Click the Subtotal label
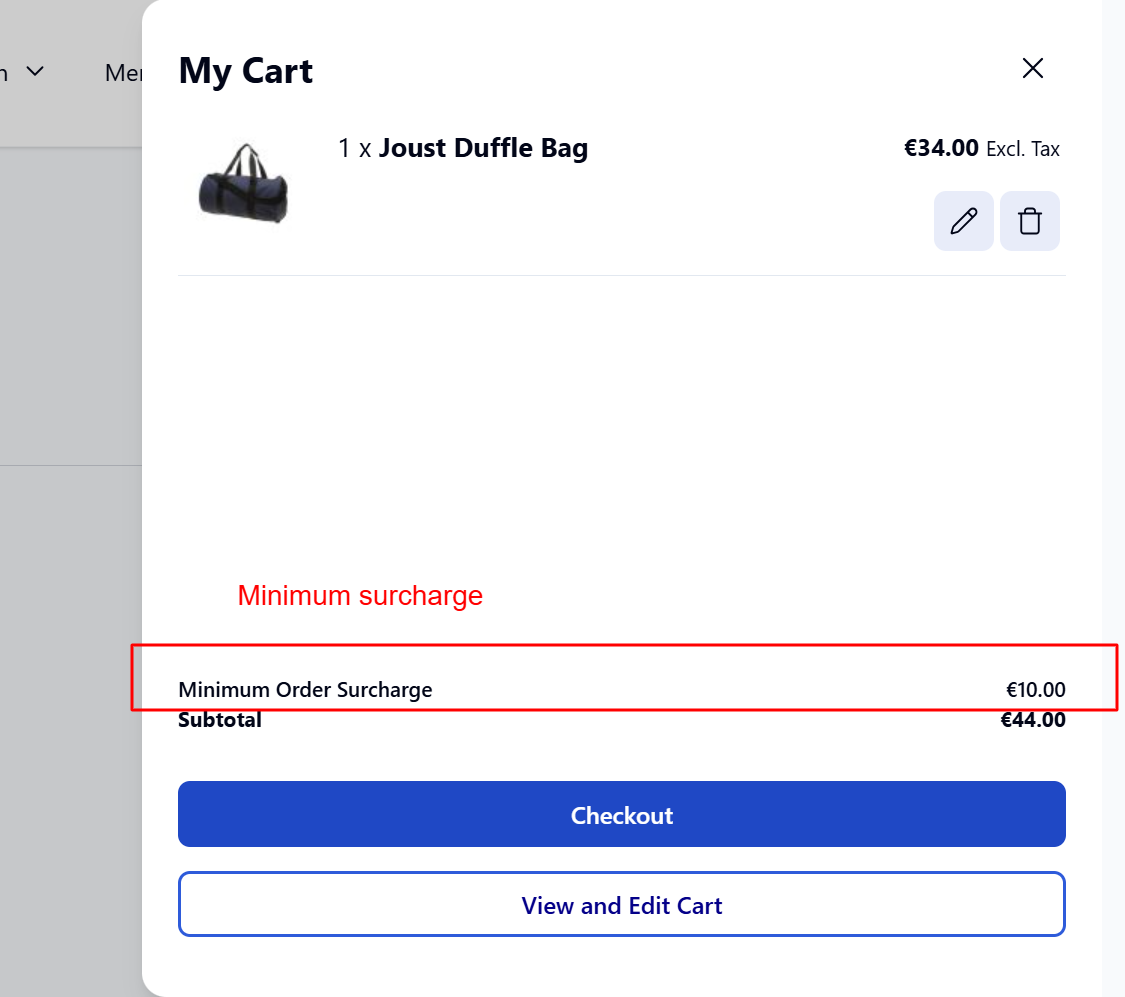 (x=220, y=720)
